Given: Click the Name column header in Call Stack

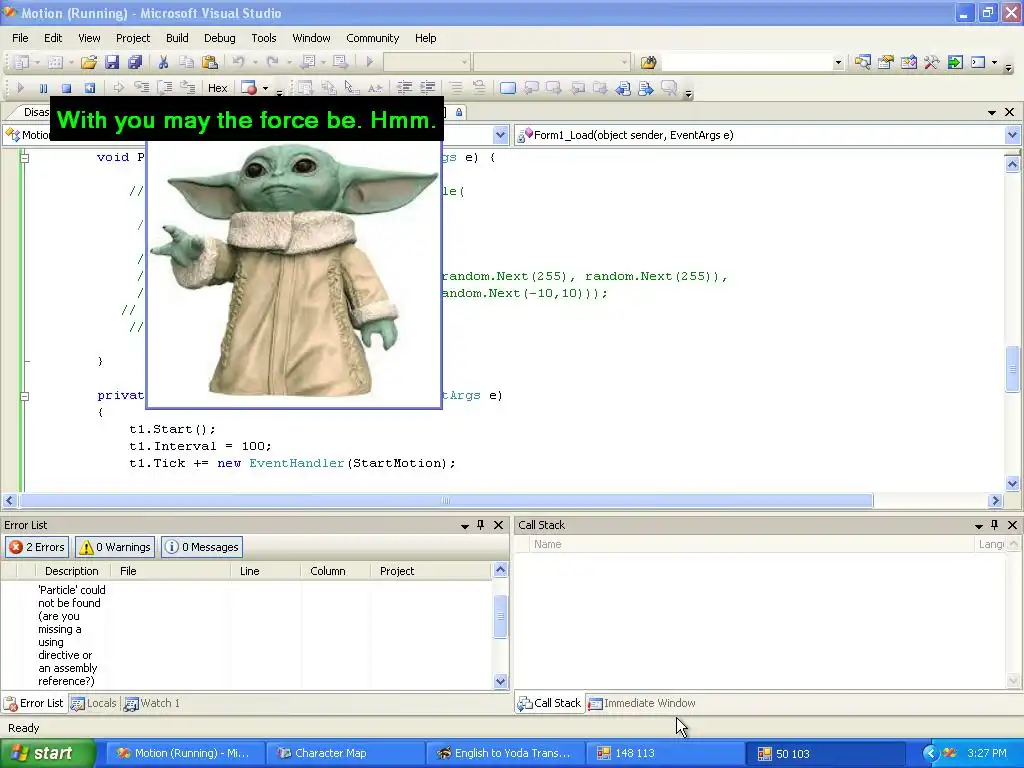Looking at the screenshot, I should (x=751, y=544).
